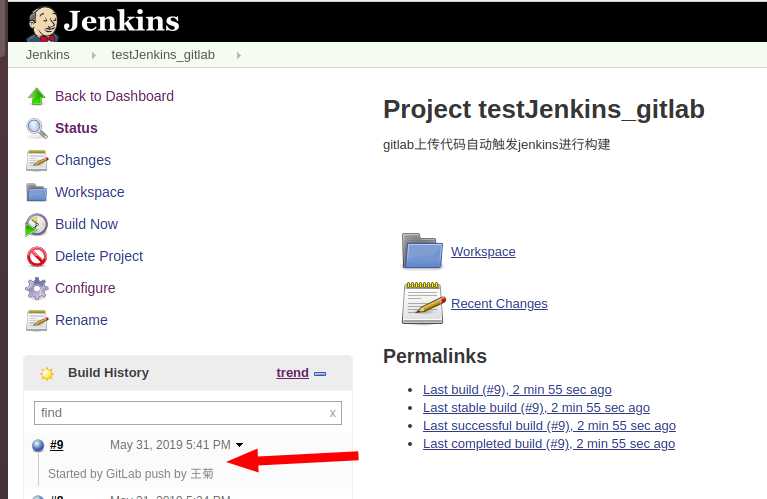Open the Workspace sidebar item

(90, 192)
